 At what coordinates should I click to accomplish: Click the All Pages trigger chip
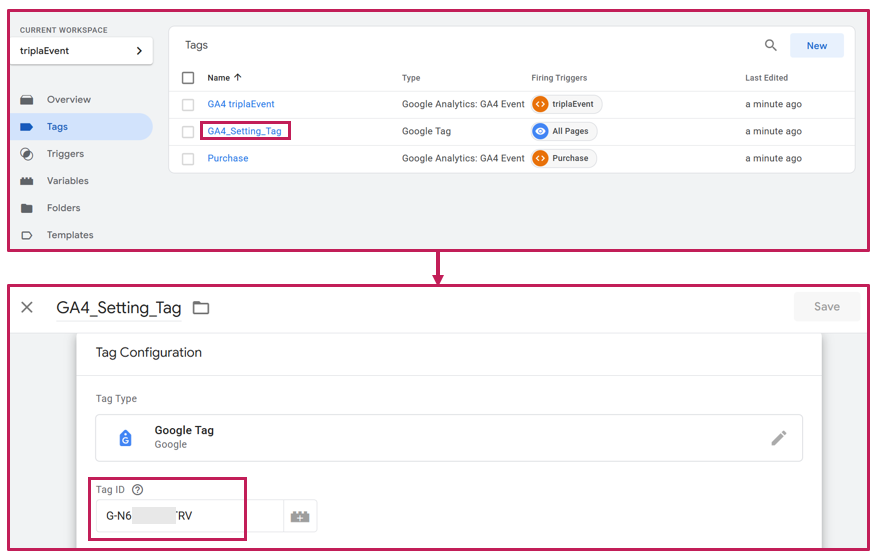click(x=564, y=131)
